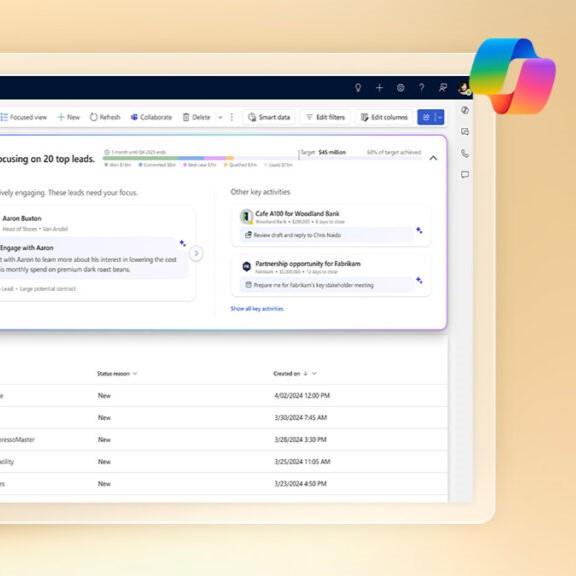The width and height of the screenshot is (576, 576).
Task: Click the Created on sort arrow
Action: point(305,374)
